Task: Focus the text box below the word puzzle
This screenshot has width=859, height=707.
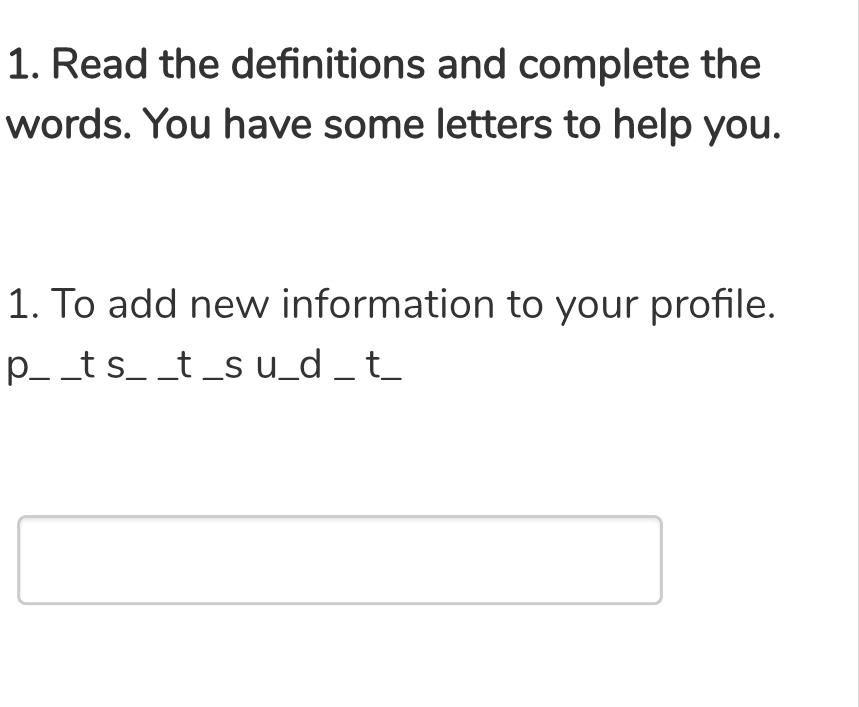Action: (x=339, y=560)
